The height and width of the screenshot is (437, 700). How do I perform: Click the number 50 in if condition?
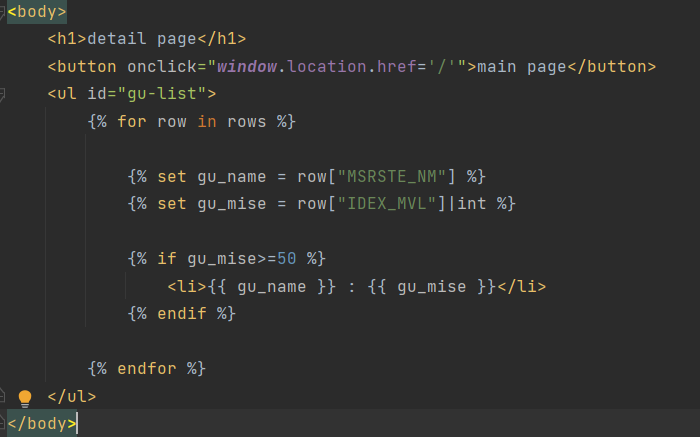pyautogui.click(x=287, y=258)
